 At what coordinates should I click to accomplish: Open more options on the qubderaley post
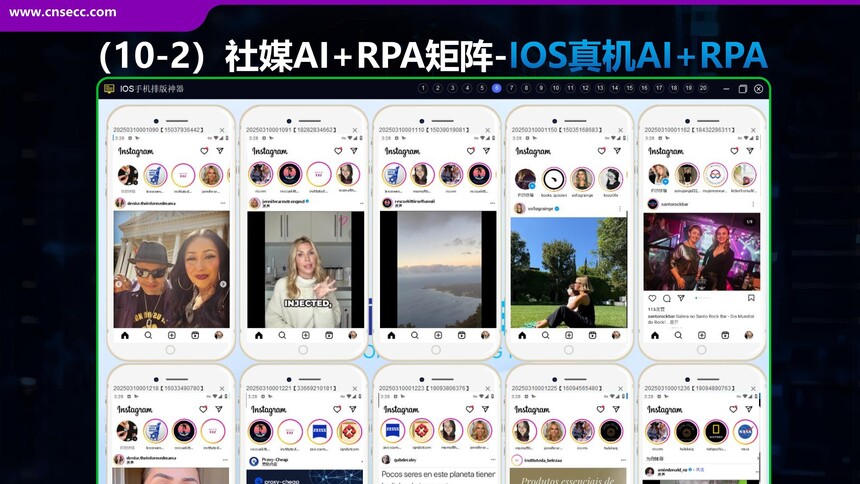click(x=493, y=460)
